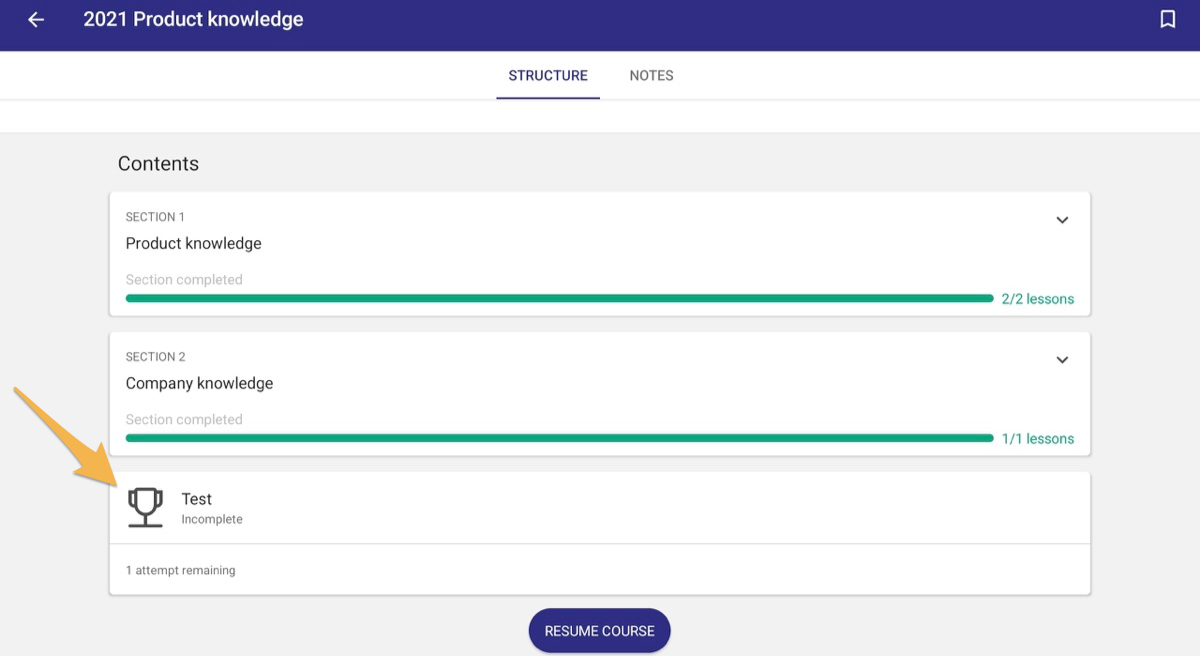The width and height of the screenshot is (1200, 656).
Task: Click the Company knowledge progress bar
Action: (x=559, y=438)
